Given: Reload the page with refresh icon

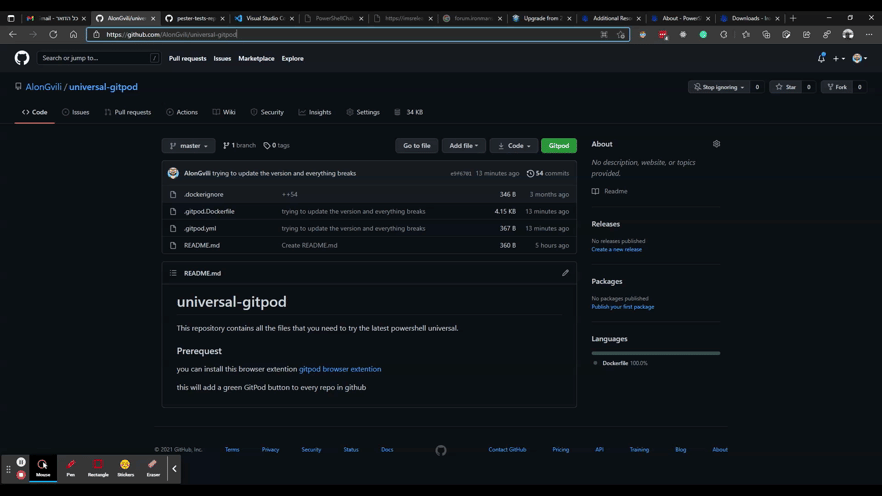Looking at the screenshot, I should tap(53, 34).
